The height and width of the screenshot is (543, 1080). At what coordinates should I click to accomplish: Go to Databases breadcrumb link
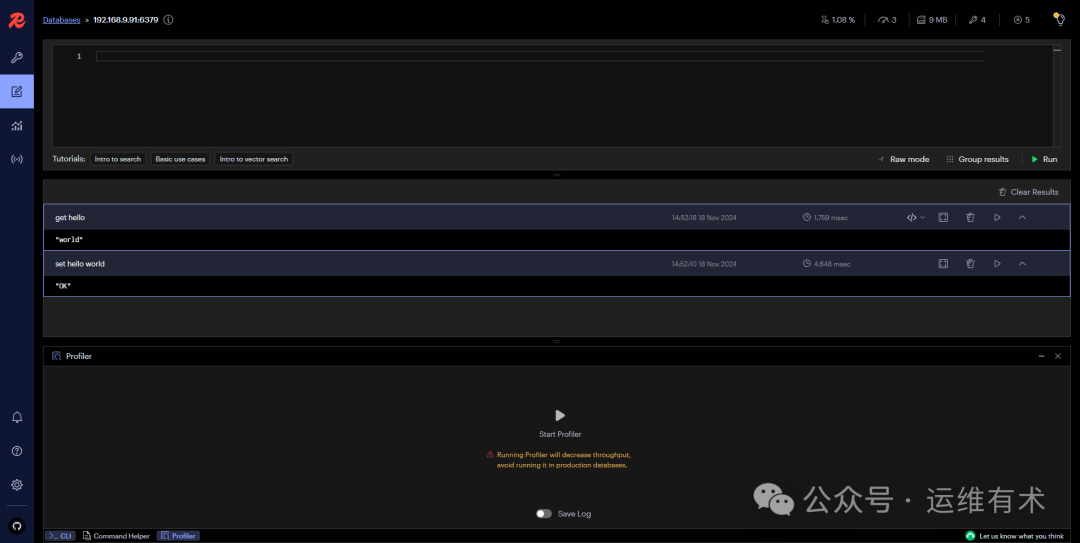[61, 20]
